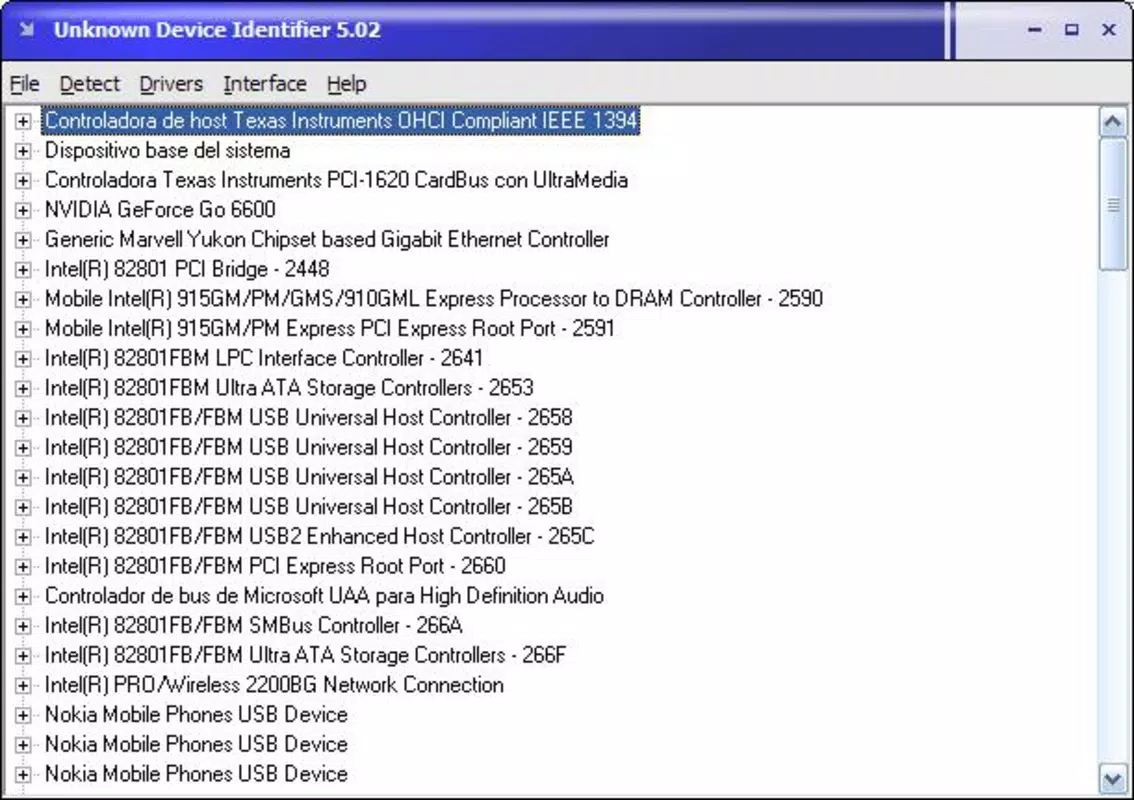Expand the Ultra ATA Storage Controllers 266F node
The width and height of the screenshot is (1134, 800).
coord(23,655)
